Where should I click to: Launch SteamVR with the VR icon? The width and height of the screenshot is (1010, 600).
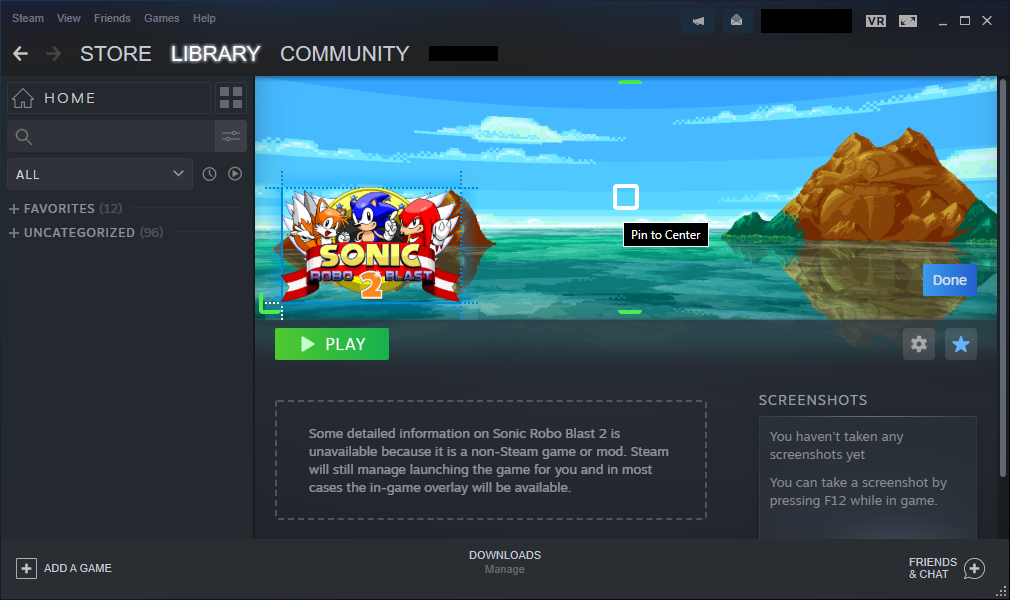(875, 21)
